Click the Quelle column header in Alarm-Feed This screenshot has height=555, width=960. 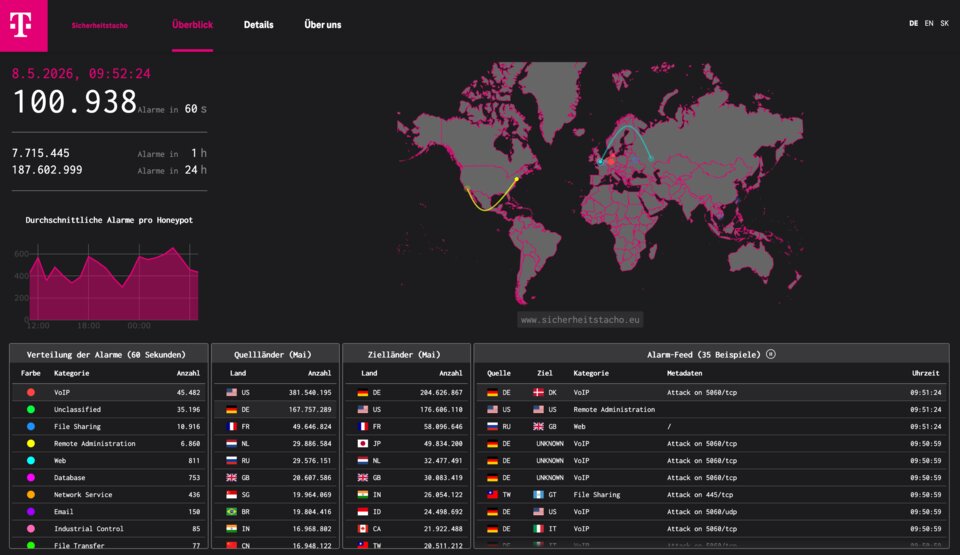(498, 373)
